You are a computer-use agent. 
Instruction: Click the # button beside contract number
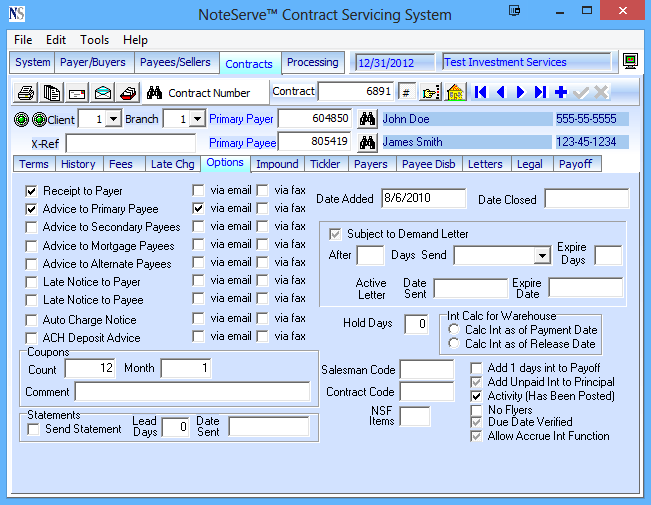406,92
